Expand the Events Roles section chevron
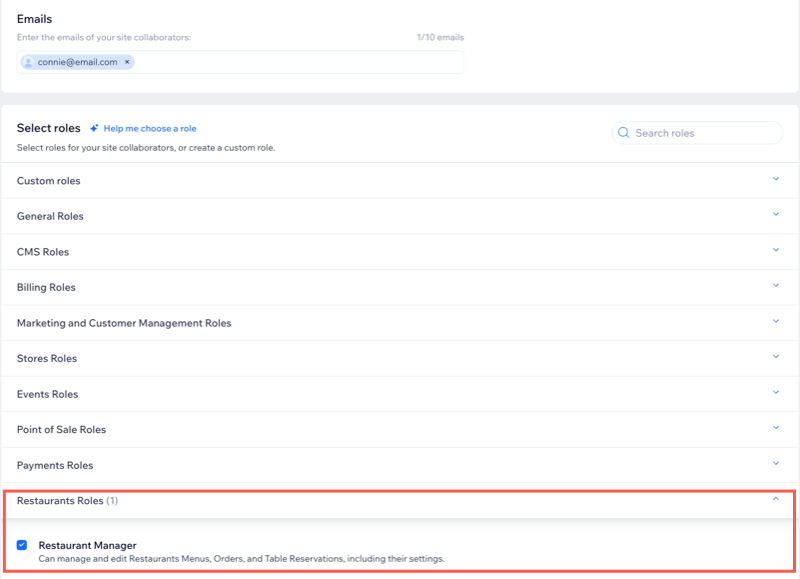The image size is (800, 579). (776, 392)
